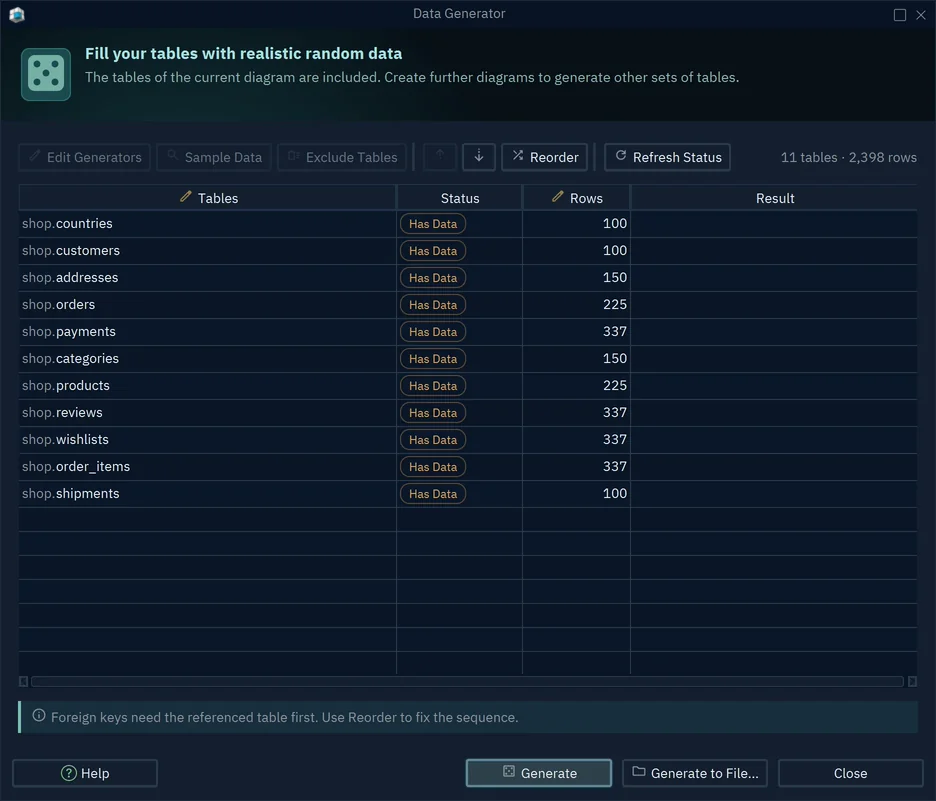This screenshot has height=801, width=936.
Task: Click the pencil icon in Rows header
Action: point(558,197)
